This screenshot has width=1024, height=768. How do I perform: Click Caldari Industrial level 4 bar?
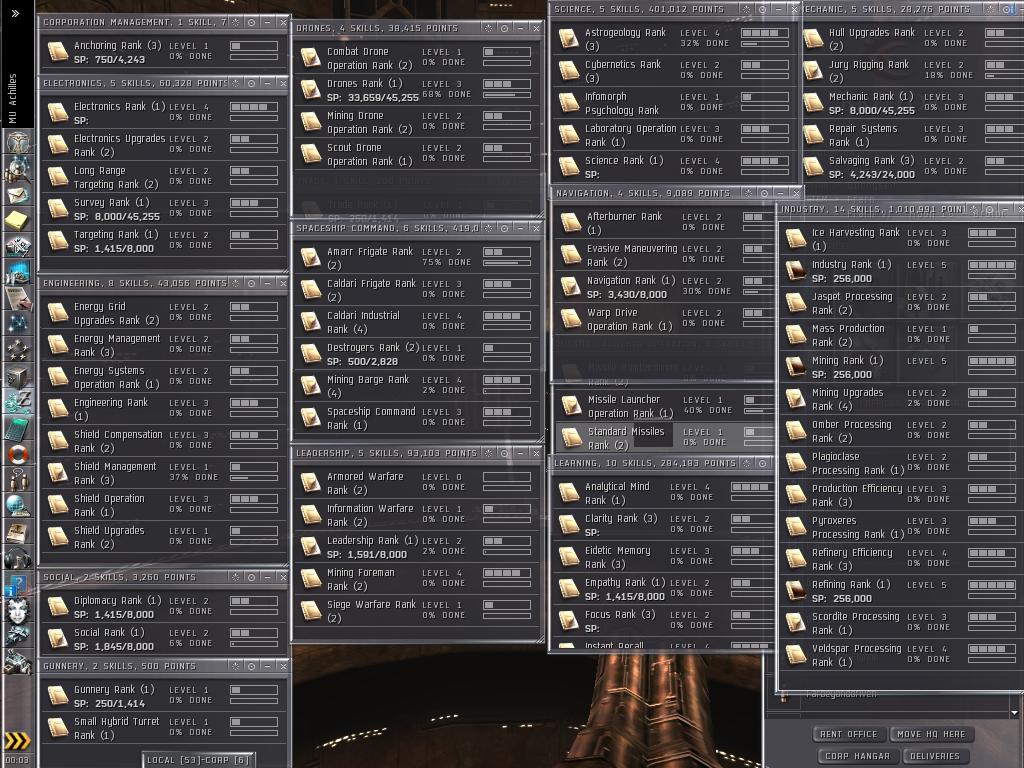click(507, 316)
